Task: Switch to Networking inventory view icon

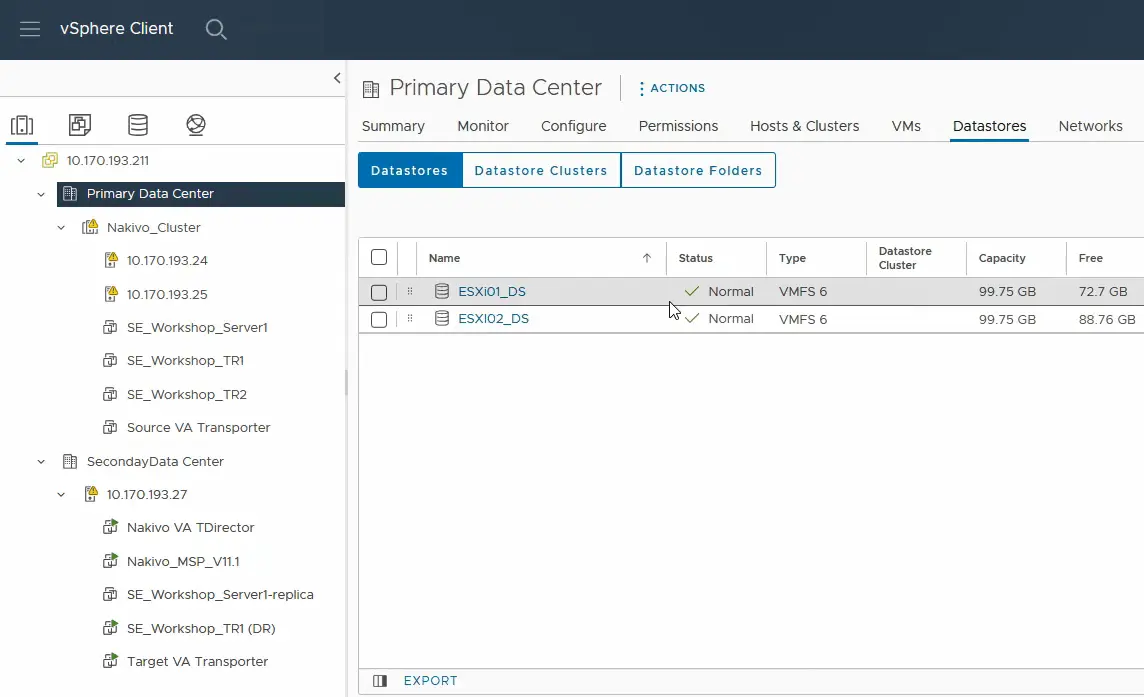Action: coord(196,125)
